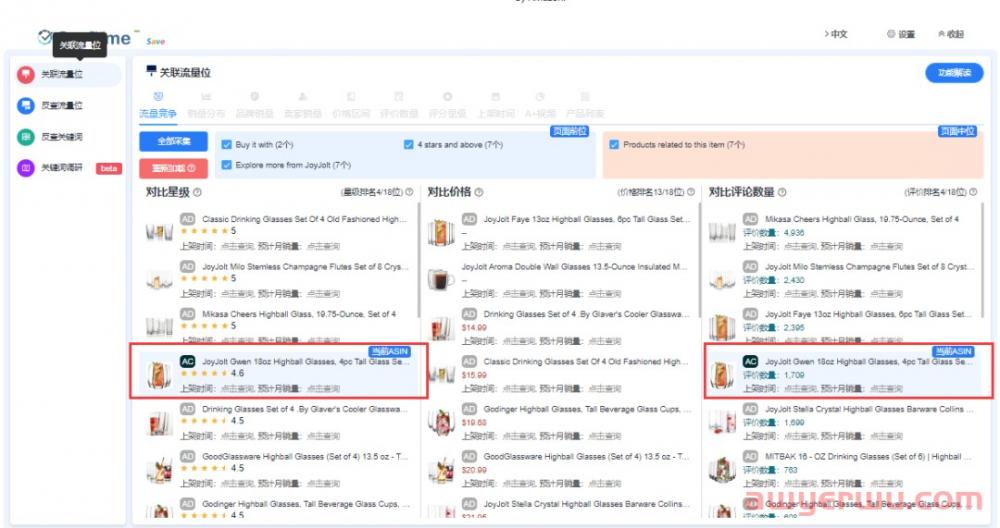
Task: Uncheck the 4 stars and above (7个) checkbox
Action: pos(409,145)
